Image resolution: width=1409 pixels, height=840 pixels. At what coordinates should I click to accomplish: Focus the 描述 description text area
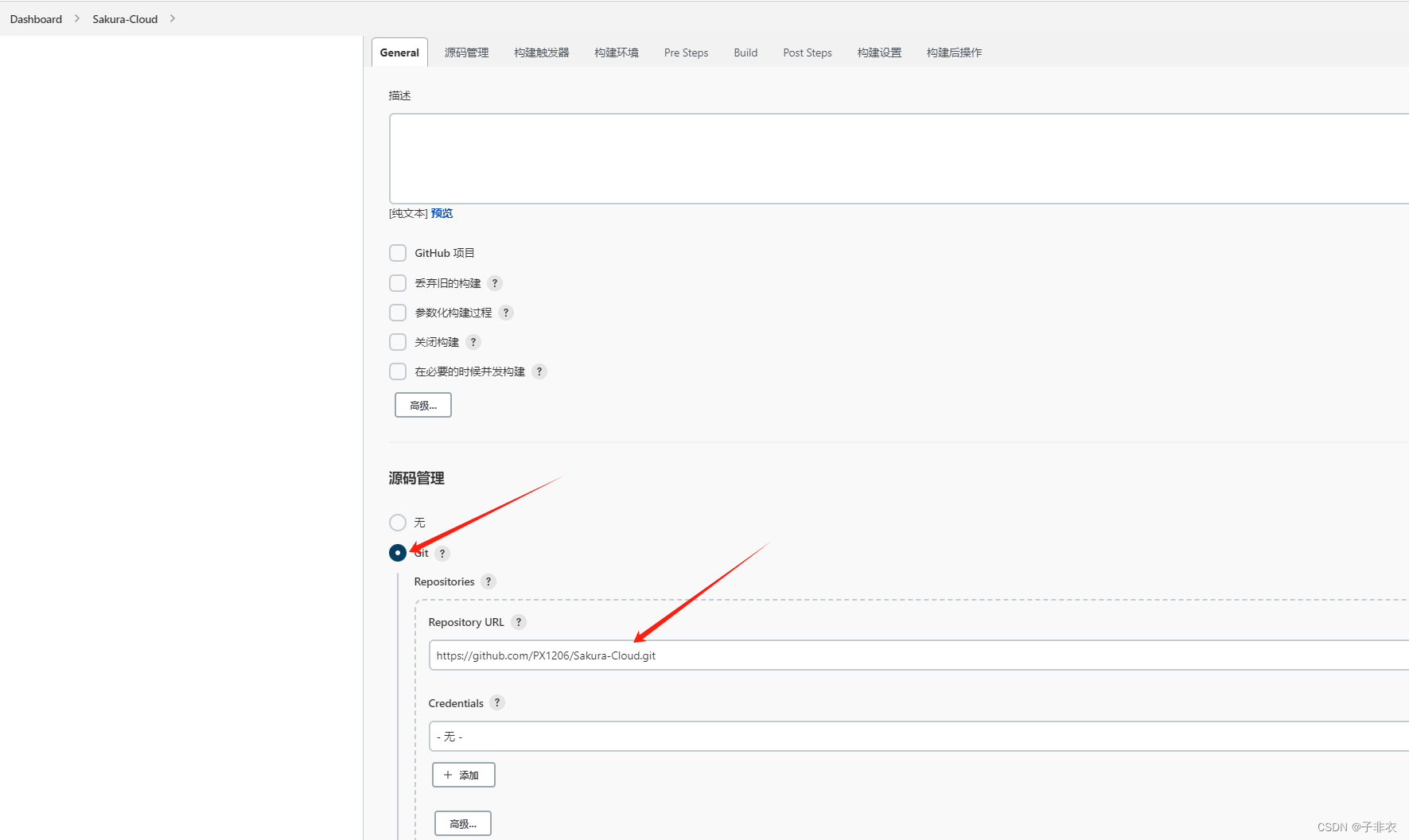click(x=899, y=158)
